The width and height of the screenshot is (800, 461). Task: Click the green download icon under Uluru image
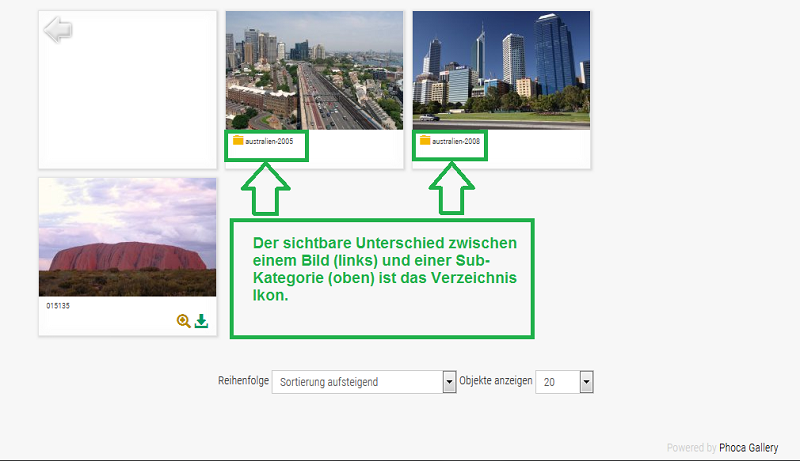click(201, 321)
